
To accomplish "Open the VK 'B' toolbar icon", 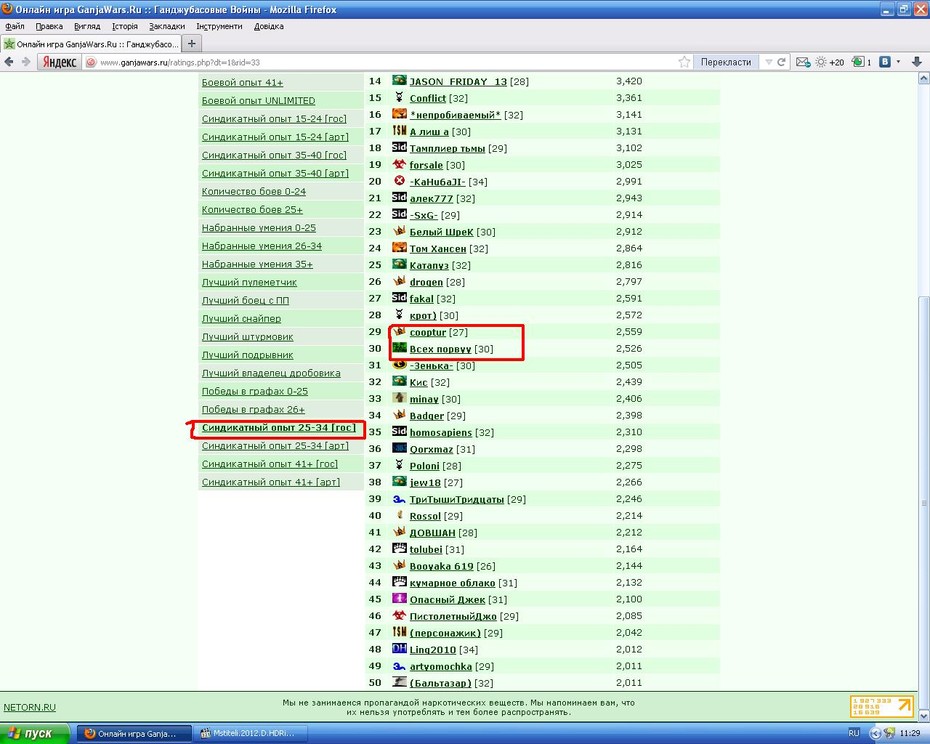I will click(885, 62).
